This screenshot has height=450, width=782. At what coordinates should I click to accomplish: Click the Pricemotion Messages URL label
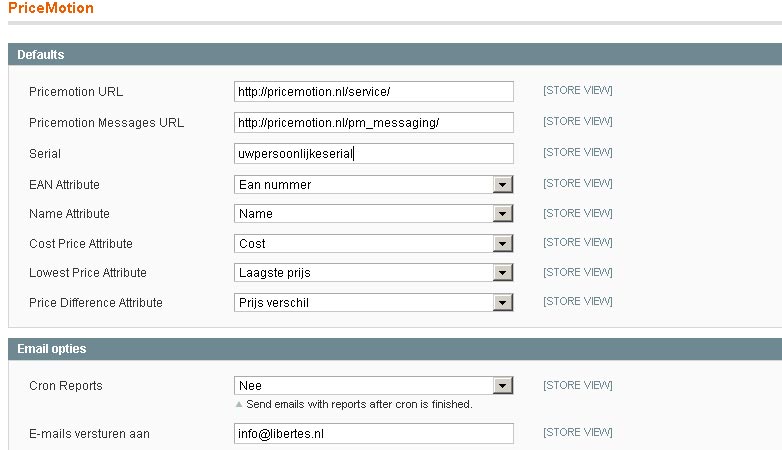(106, 123)
